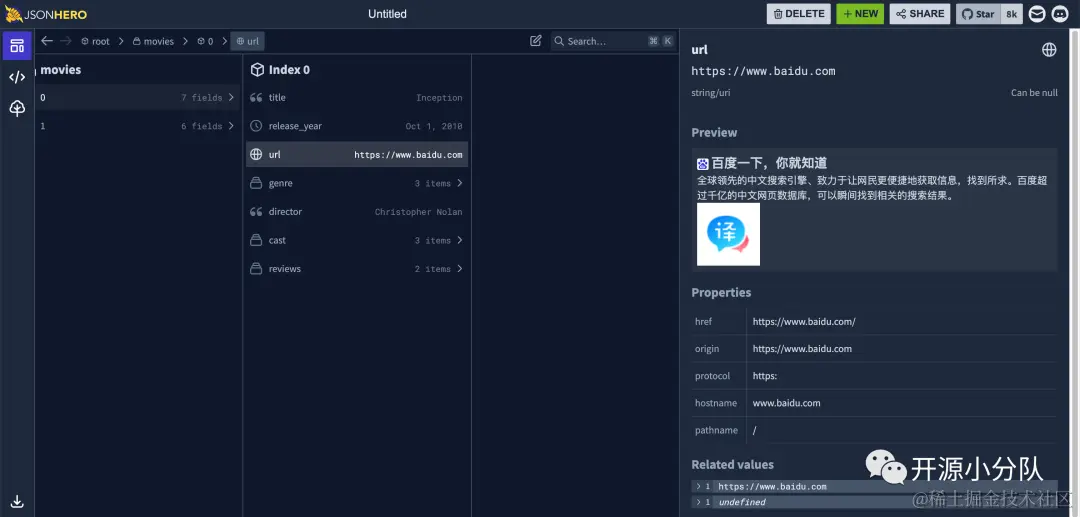The width and height of the screenshot is (1080, 517).
Task: Click the Preview section heading
Action: tap(714, 132)
